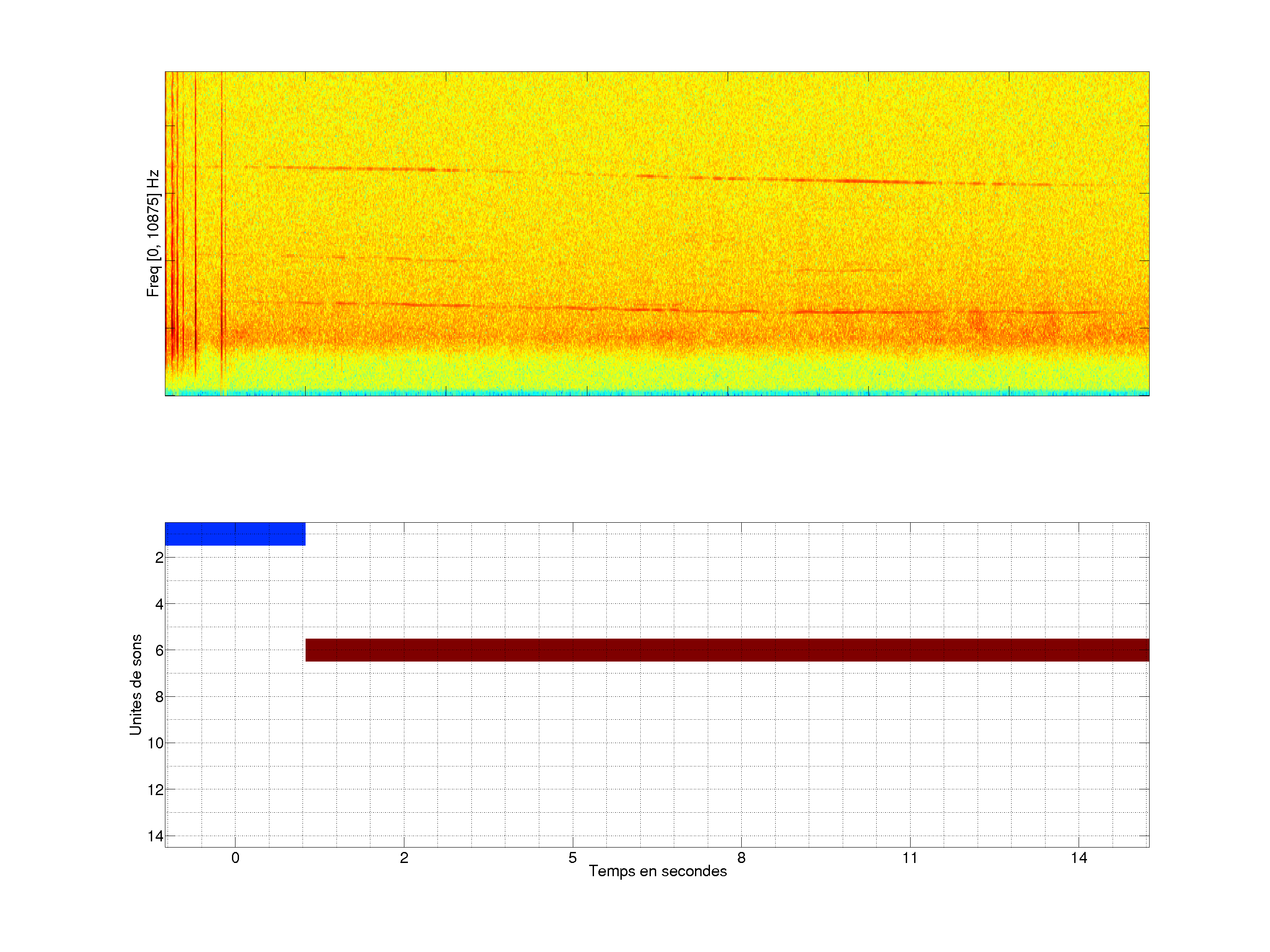Click y-axis tick label 4 on lower plot
1270x952 pixels.
pyautogui.click(x=159, y=604)
